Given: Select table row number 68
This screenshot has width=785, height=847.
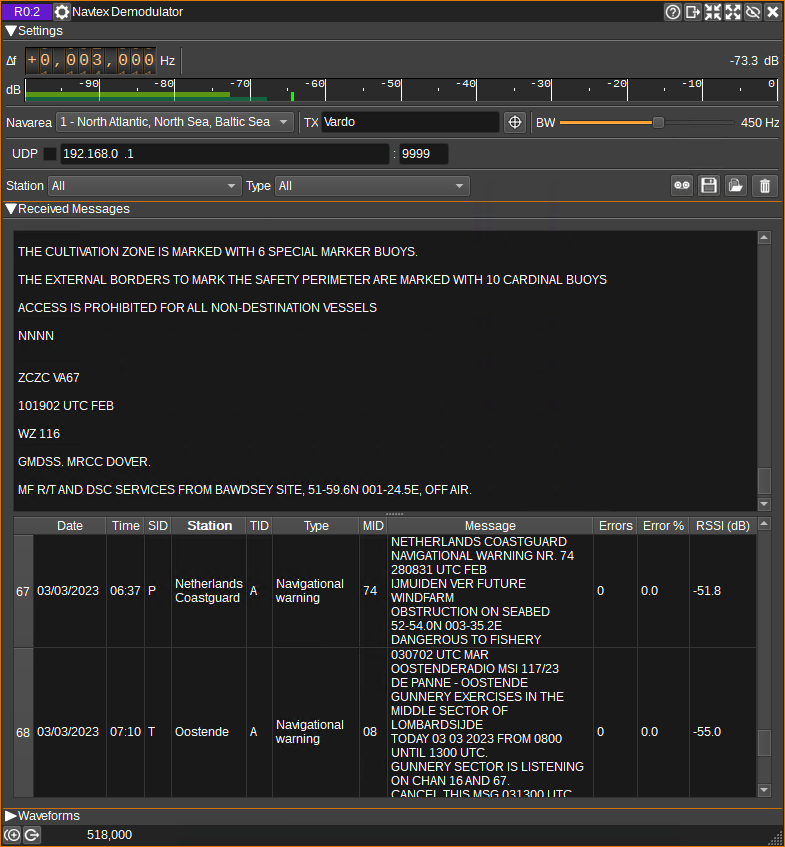Looking at the screenshot, I should [x=23, y=732].
